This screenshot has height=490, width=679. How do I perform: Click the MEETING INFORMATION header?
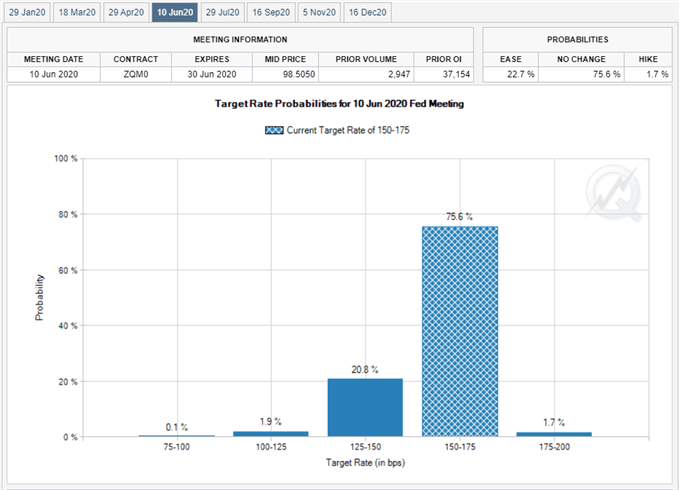coord(240,39)
